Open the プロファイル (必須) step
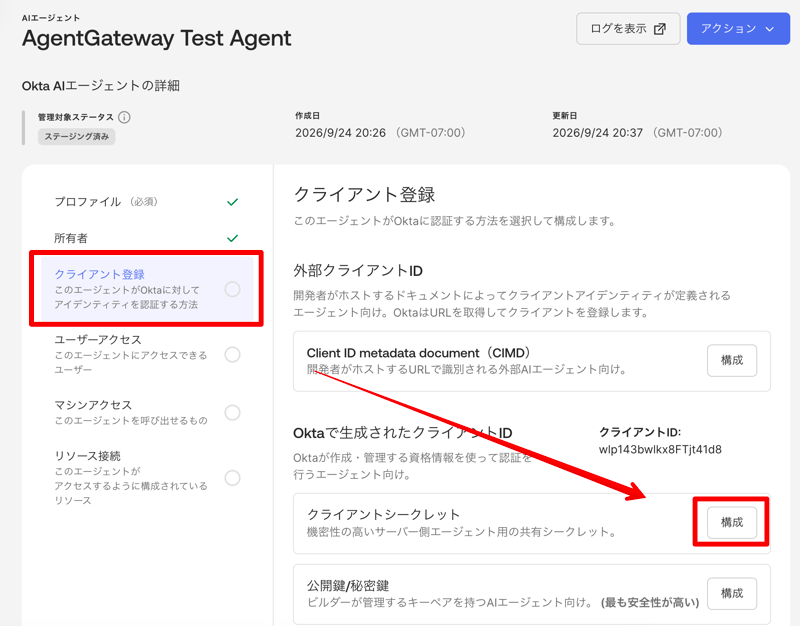 [x=146, y=202]
